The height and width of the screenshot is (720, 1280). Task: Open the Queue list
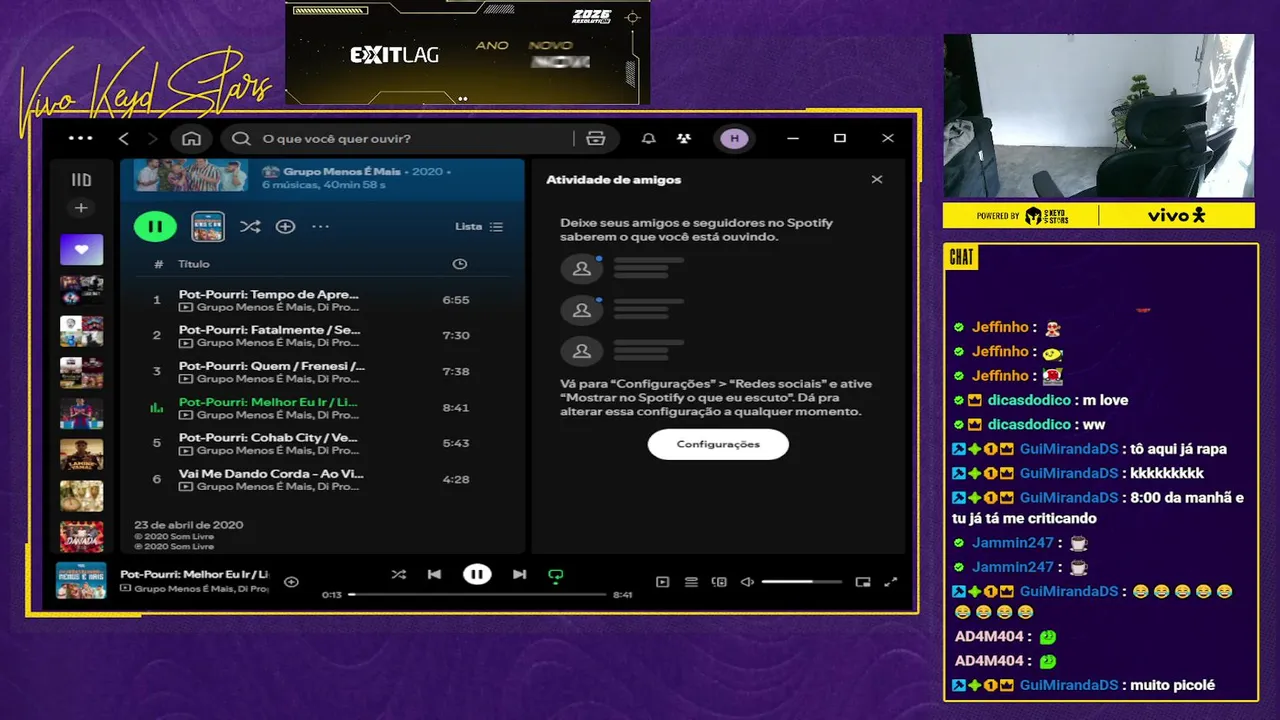pos(691,582)
